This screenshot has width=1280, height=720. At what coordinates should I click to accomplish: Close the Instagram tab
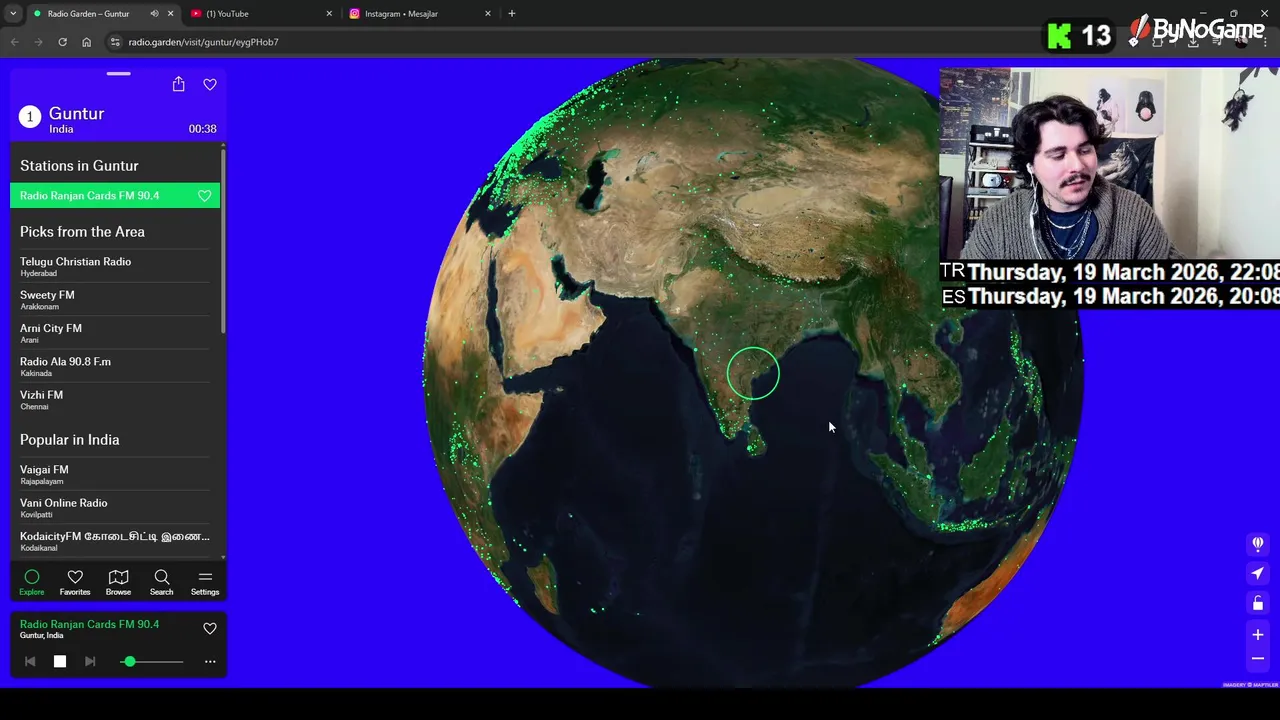(488, 14)
